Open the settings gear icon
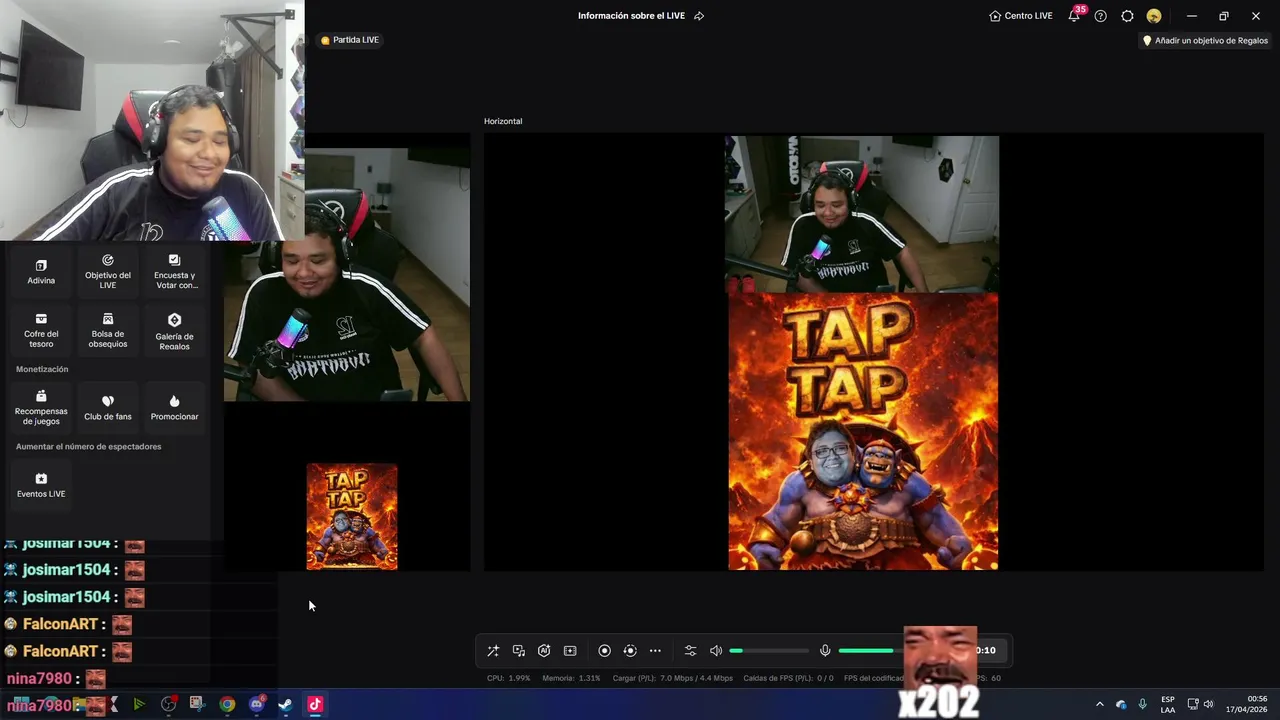Screen dimensions: 1280x720 point(1127,16)
